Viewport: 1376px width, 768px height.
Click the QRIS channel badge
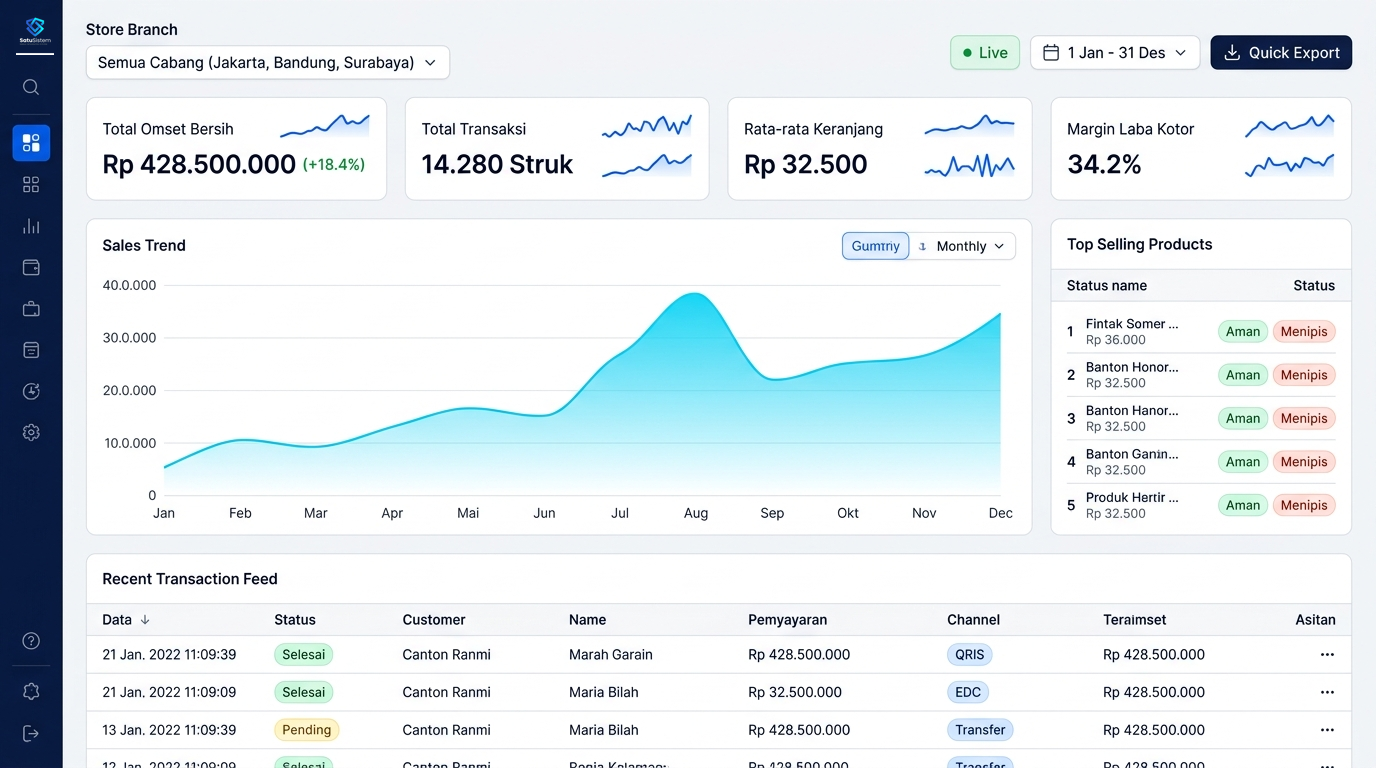click(970, 655)
